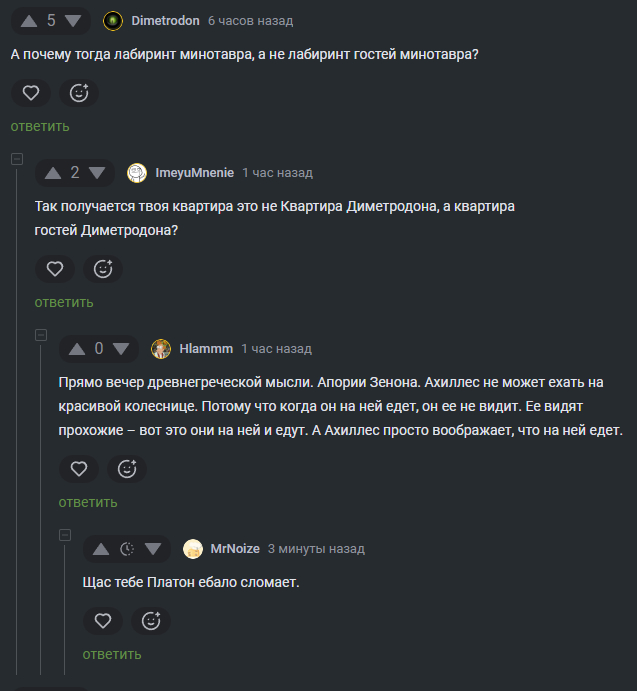Reply to MrNoize's comment
The image size is (637, 691).
tap(112, 654)
